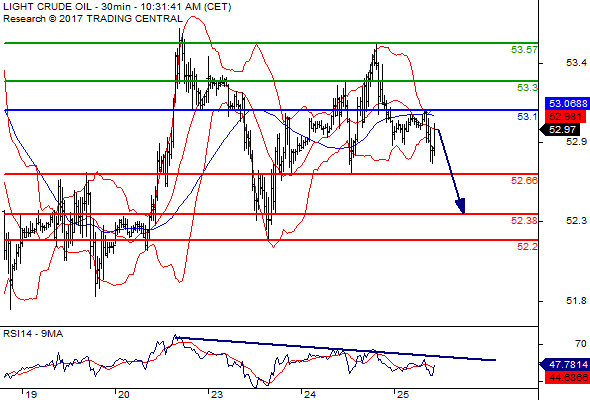Click the red support label 52.66
The image size is (590, 400).
(x=524, y=181)
